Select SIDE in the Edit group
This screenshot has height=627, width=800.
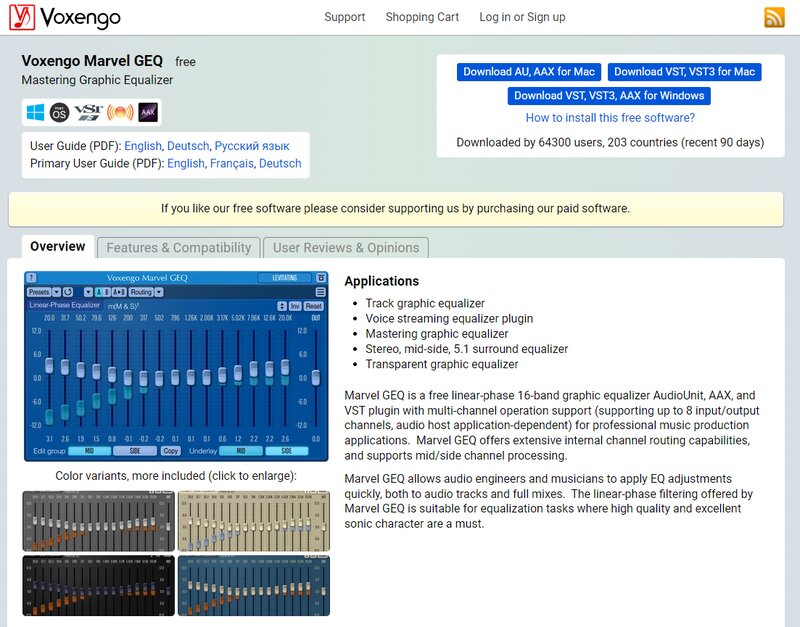coord(135,451)
